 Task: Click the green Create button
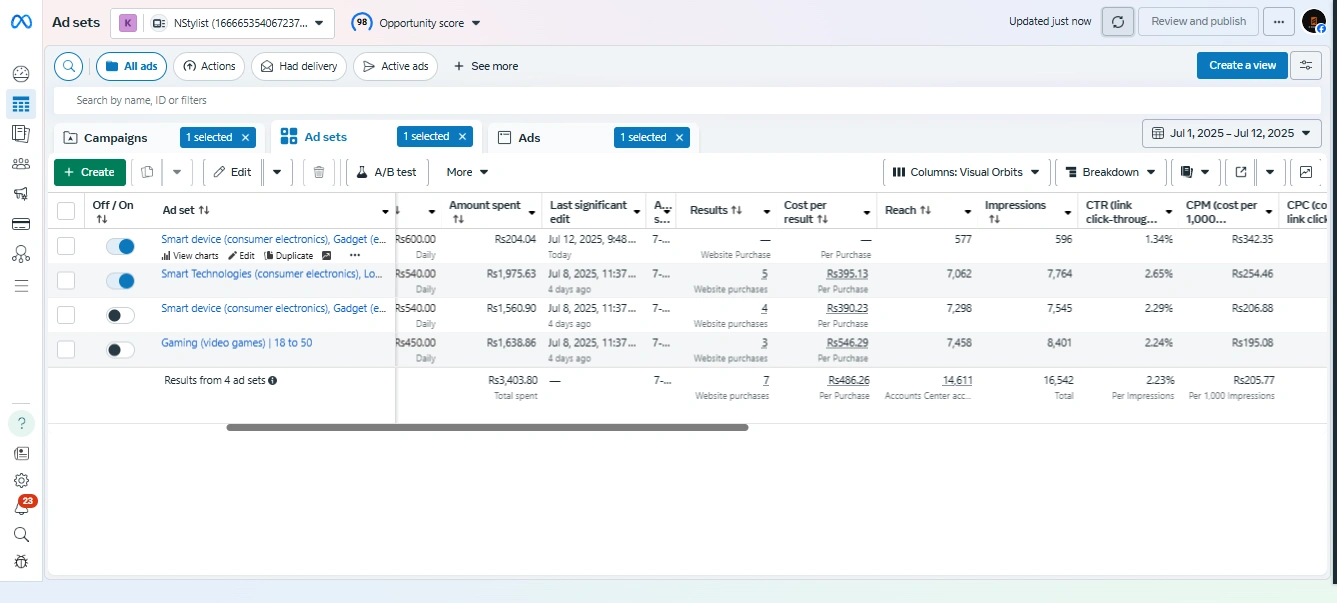[90, 172]
